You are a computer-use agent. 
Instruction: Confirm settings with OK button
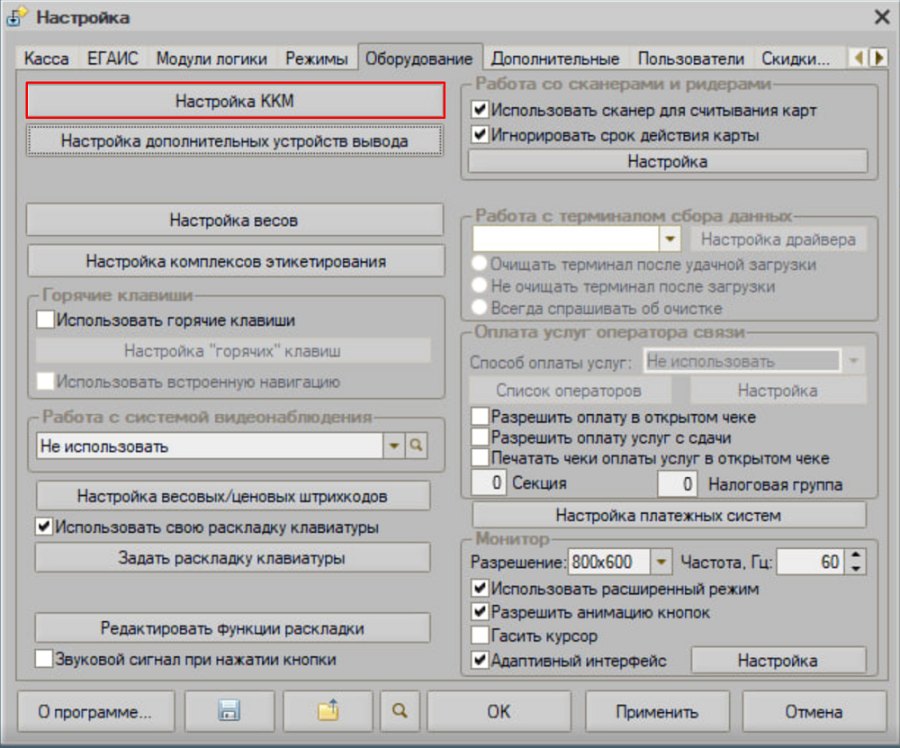(498, 711)
